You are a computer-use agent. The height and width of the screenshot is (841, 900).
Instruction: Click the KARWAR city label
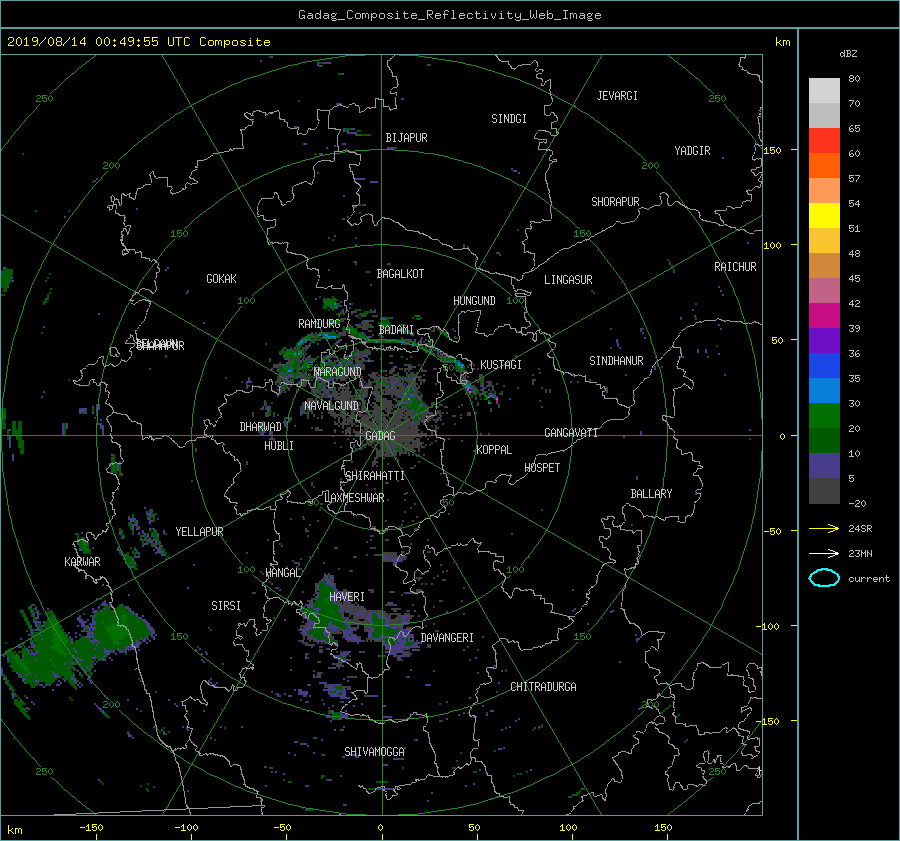(x=82, y=562)
